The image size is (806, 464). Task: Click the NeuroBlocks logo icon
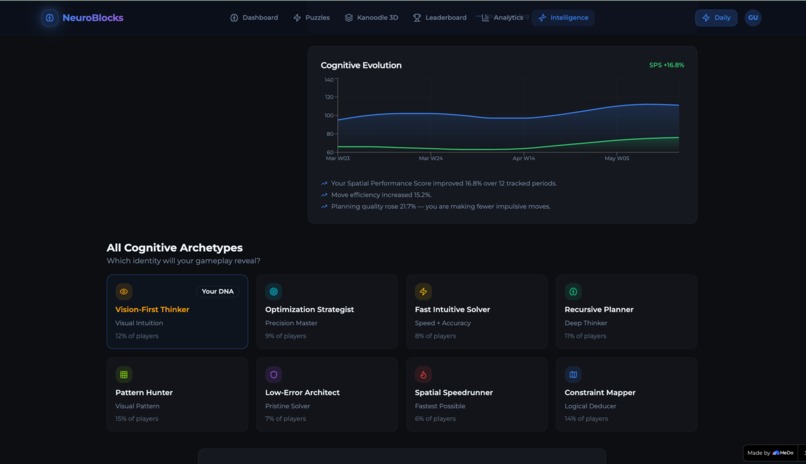tap(49, 18)
